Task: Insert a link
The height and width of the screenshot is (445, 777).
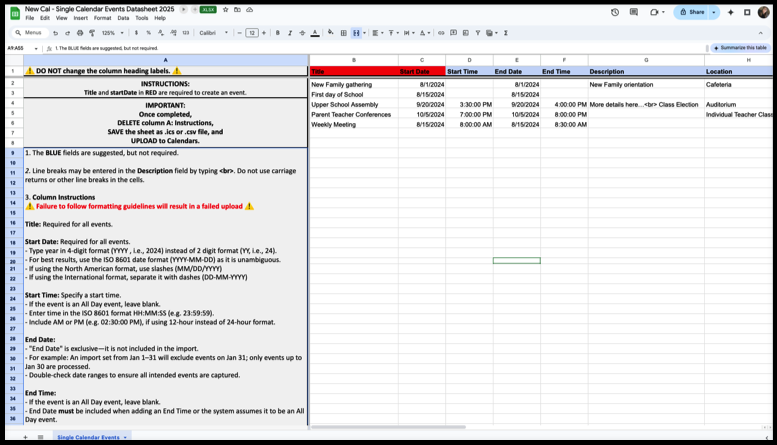Action: (x=441, y=33)
